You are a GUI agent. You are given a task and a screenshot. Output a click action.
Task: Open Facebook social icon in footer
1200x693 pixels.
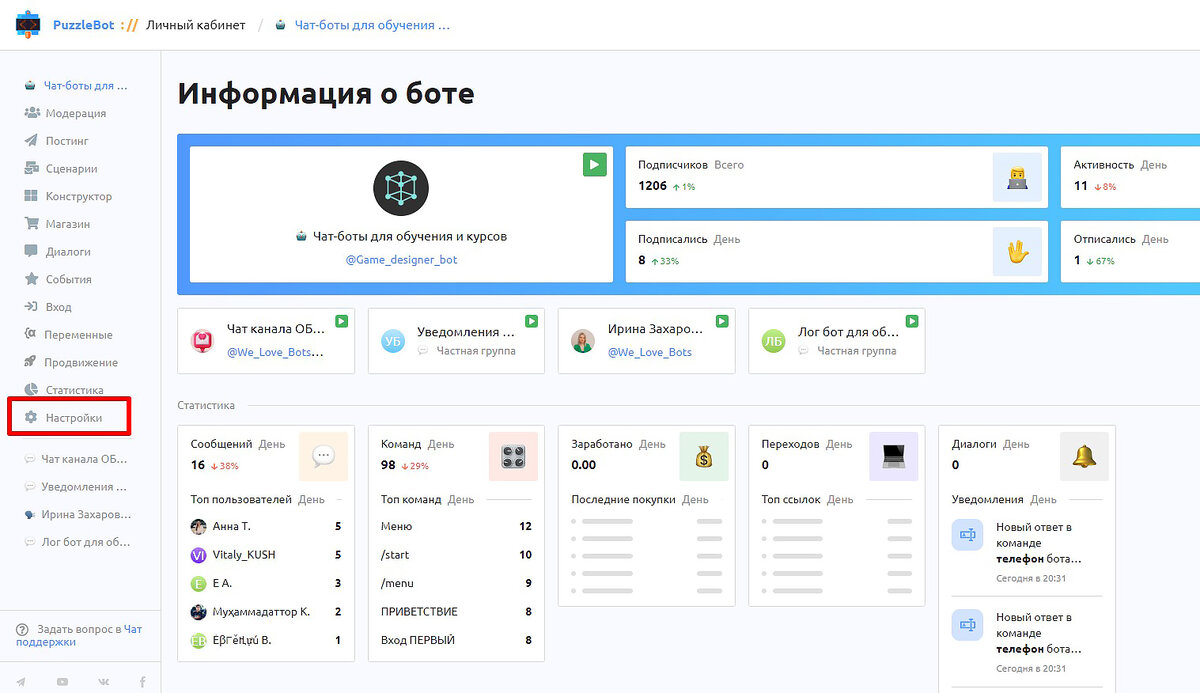coord(142,681)
